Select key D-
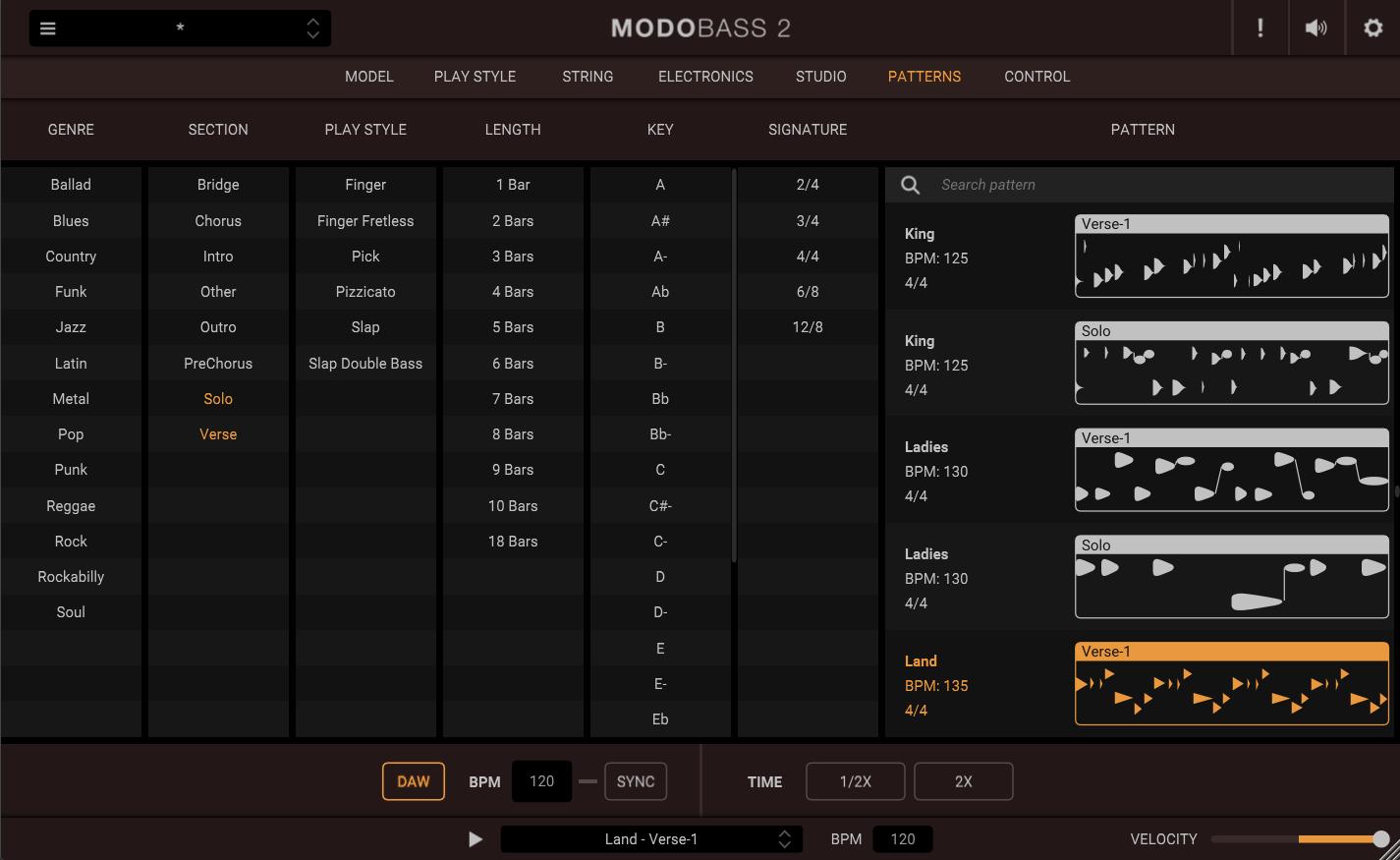 click(660, 612)
